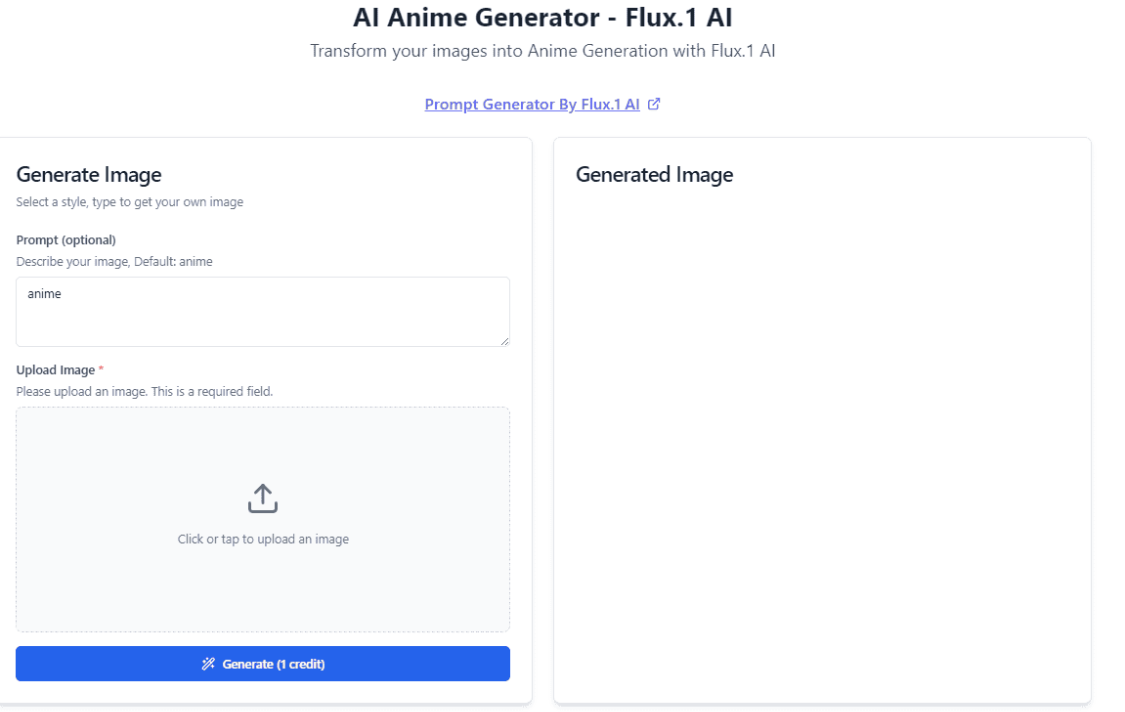The height and width of the screenshot is (712, 1125).
Task: Click the 'Upload Image' field label
Action: point(55,370)
